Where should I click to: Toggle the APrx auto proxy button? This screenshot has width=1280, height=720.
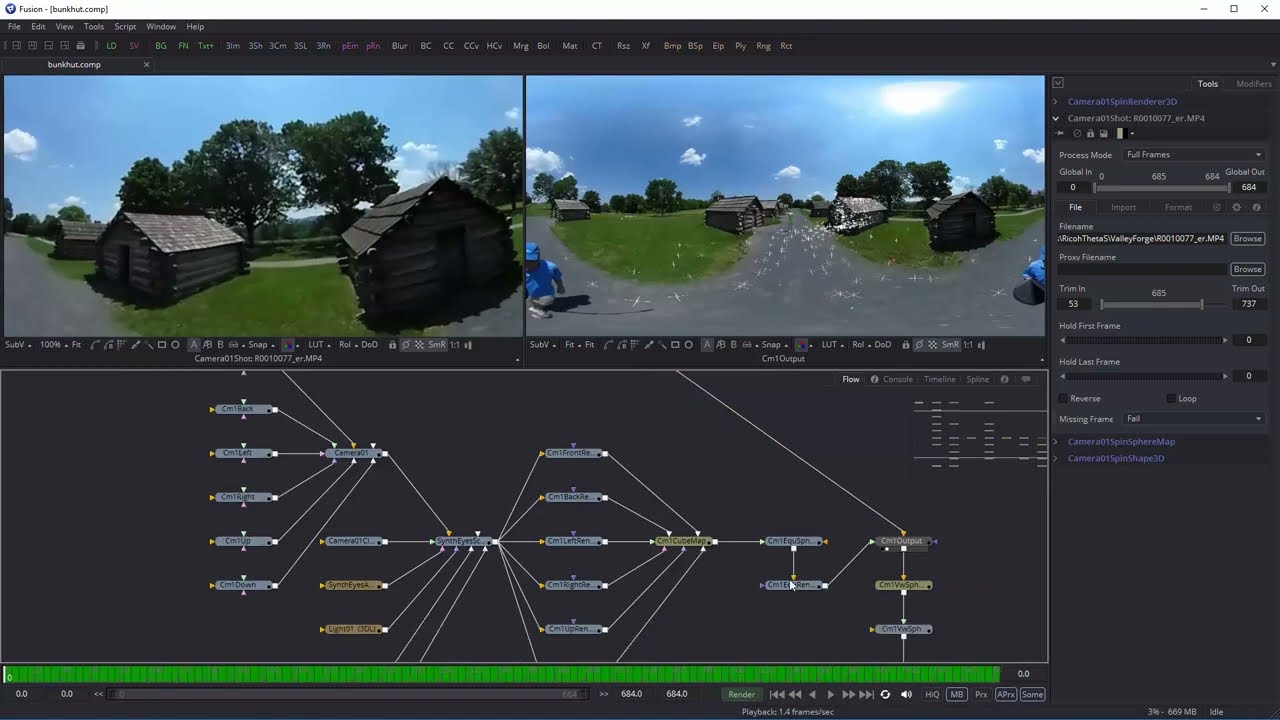pyautogui.click(x=1006, y=694)
